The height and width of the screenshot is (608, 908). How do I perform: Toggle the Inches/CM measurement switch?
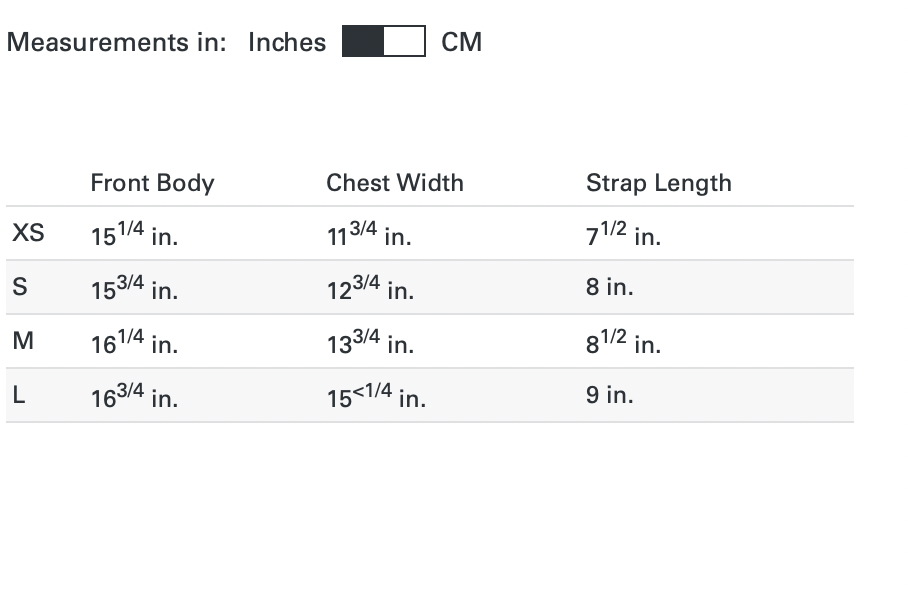coord(384,42)
